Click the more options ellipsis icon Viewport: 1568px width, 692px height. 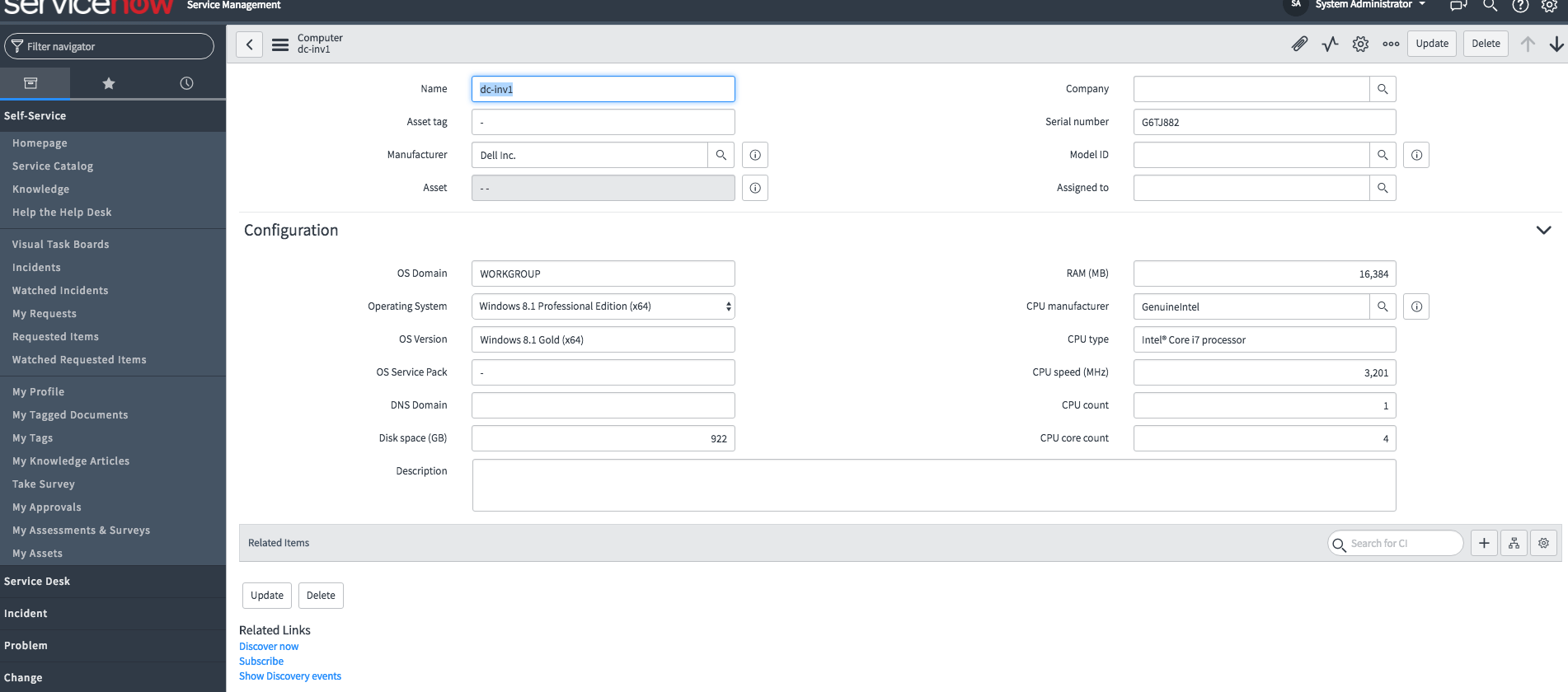pos(1391,44)
